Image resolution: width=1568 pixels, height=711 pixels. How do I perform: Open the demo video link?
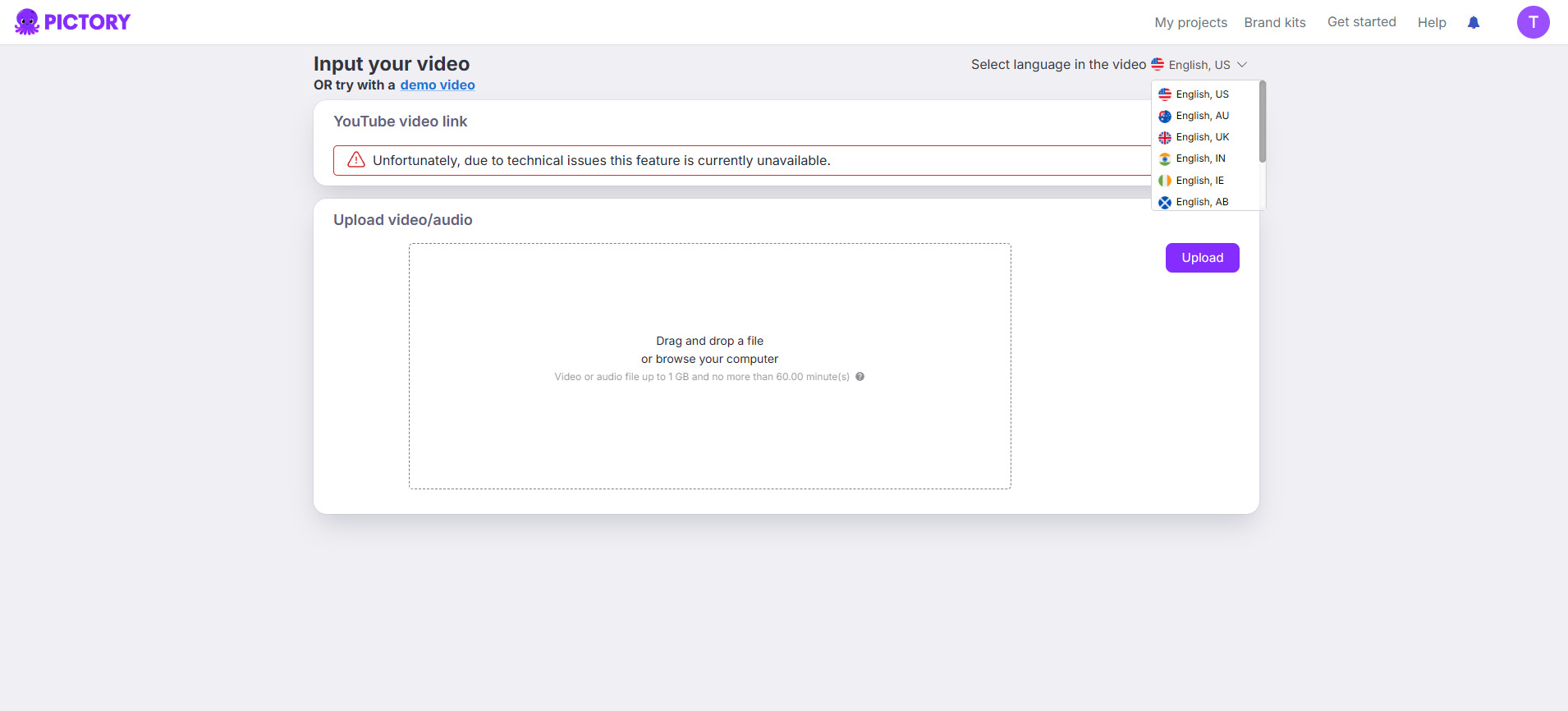tap(438, 85)
